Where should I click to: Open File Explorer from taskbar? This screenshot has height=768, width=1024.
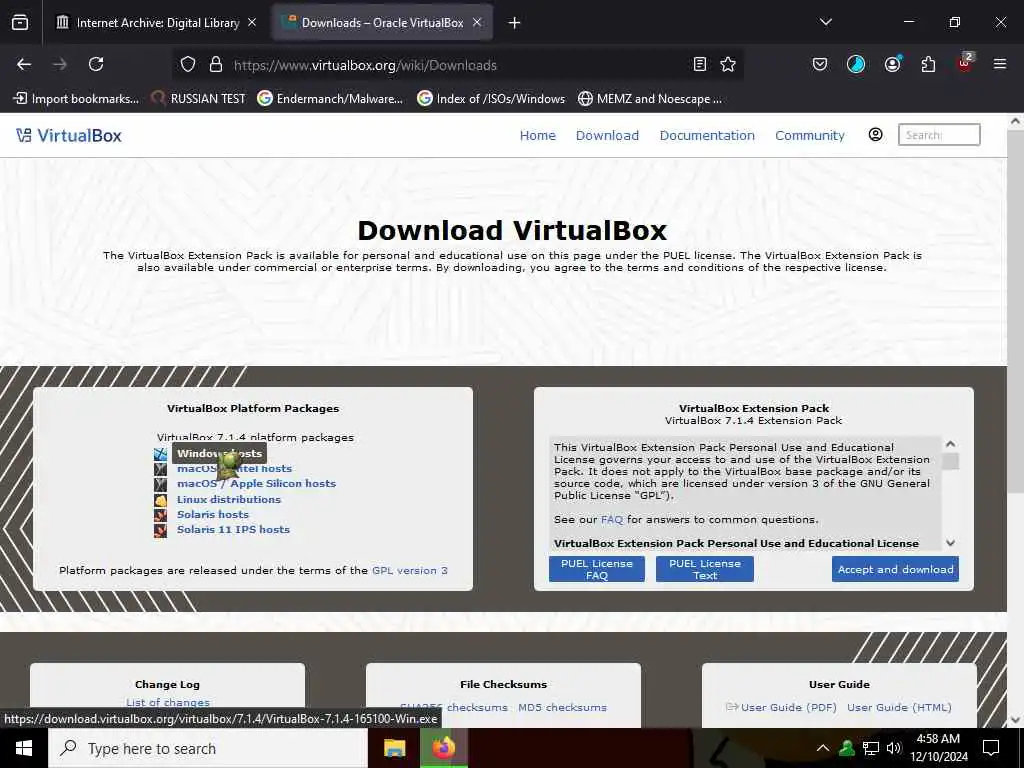coord(394,748)
